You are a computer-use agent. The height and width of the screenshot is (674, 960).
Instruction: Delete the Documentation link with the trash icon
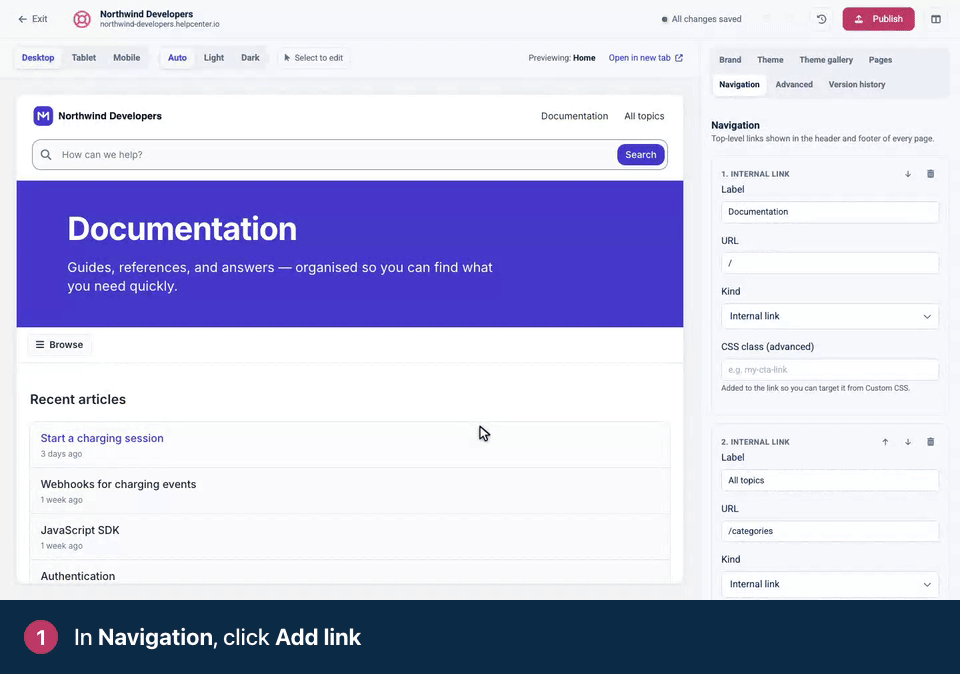930,174
